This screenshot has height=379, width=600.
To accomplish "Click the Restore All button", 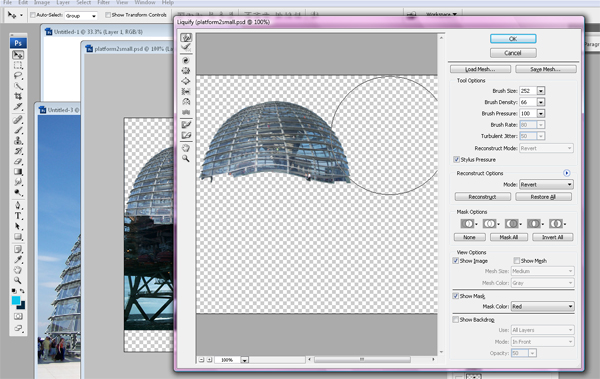I will pos(543,197).
